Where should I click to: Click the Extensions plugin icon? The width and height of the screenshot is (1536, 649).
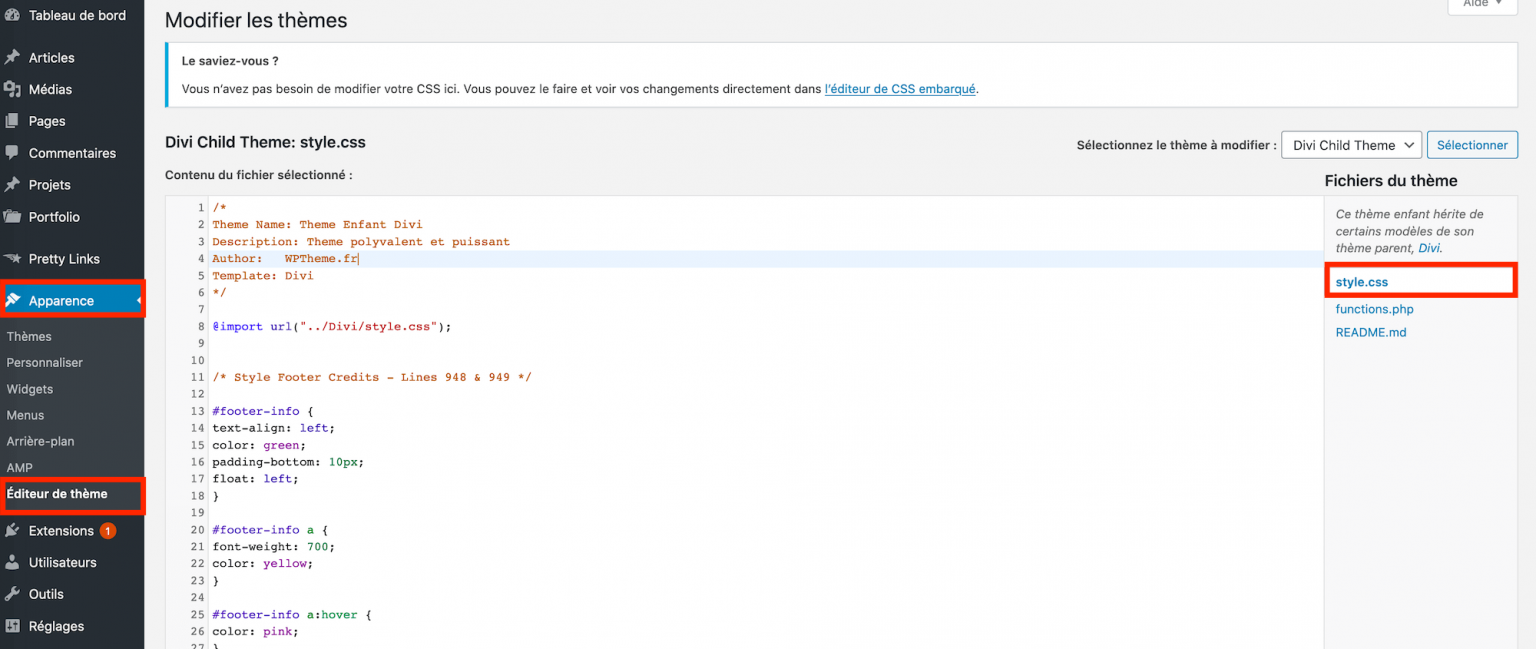pyautogui.click(x=14, y=530)
